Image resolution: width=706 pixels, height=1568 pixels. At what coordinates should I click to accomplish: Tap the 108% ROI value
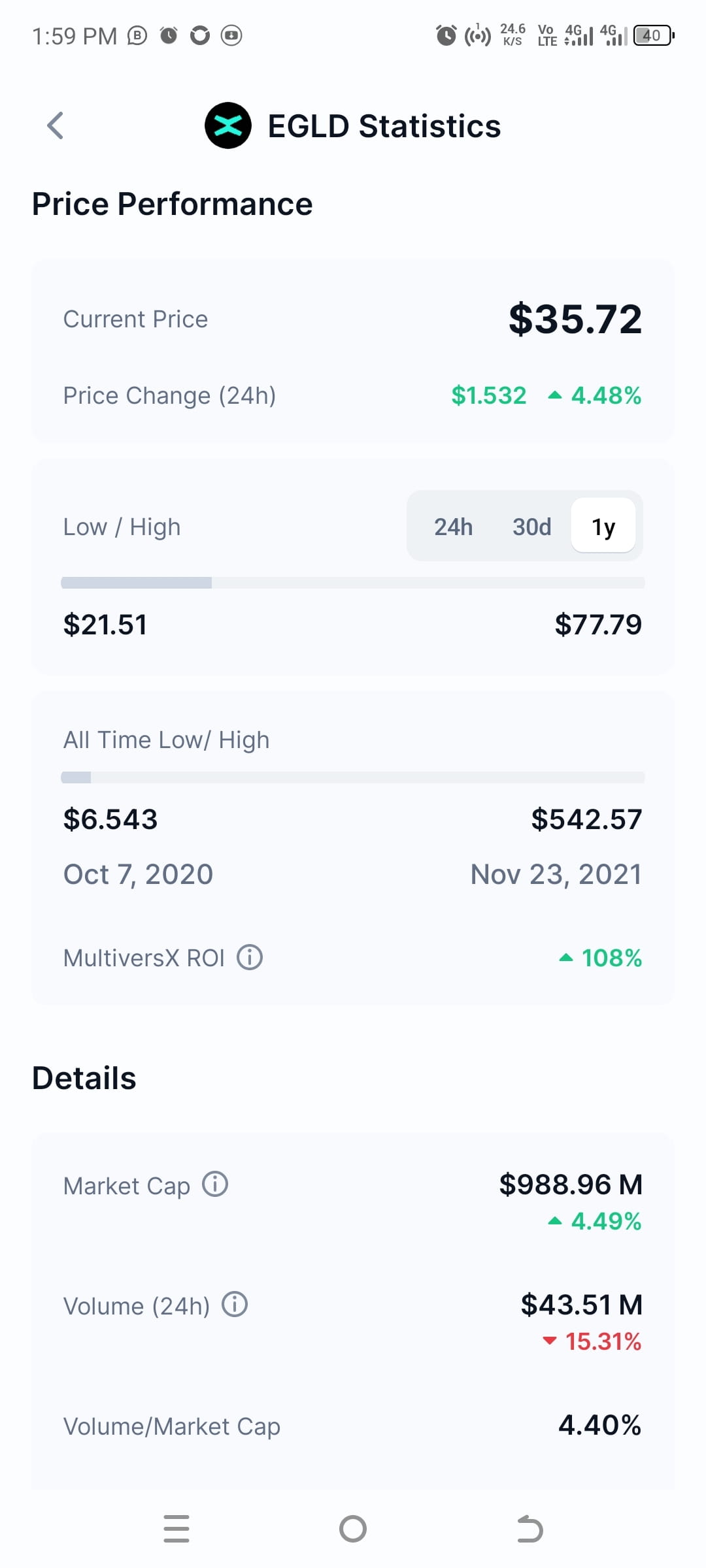612,958
